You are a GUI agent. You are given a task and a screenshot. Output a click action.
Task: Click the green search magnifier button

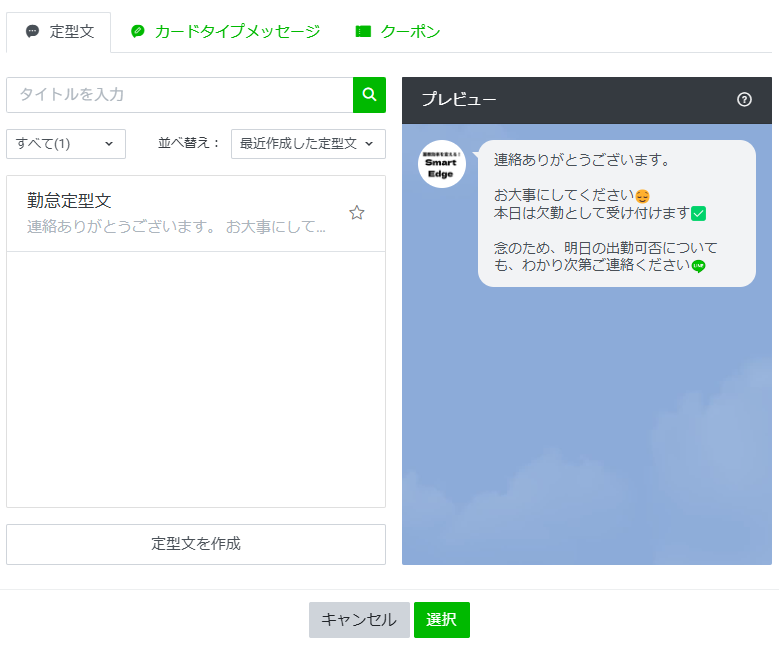click(369, 95)
